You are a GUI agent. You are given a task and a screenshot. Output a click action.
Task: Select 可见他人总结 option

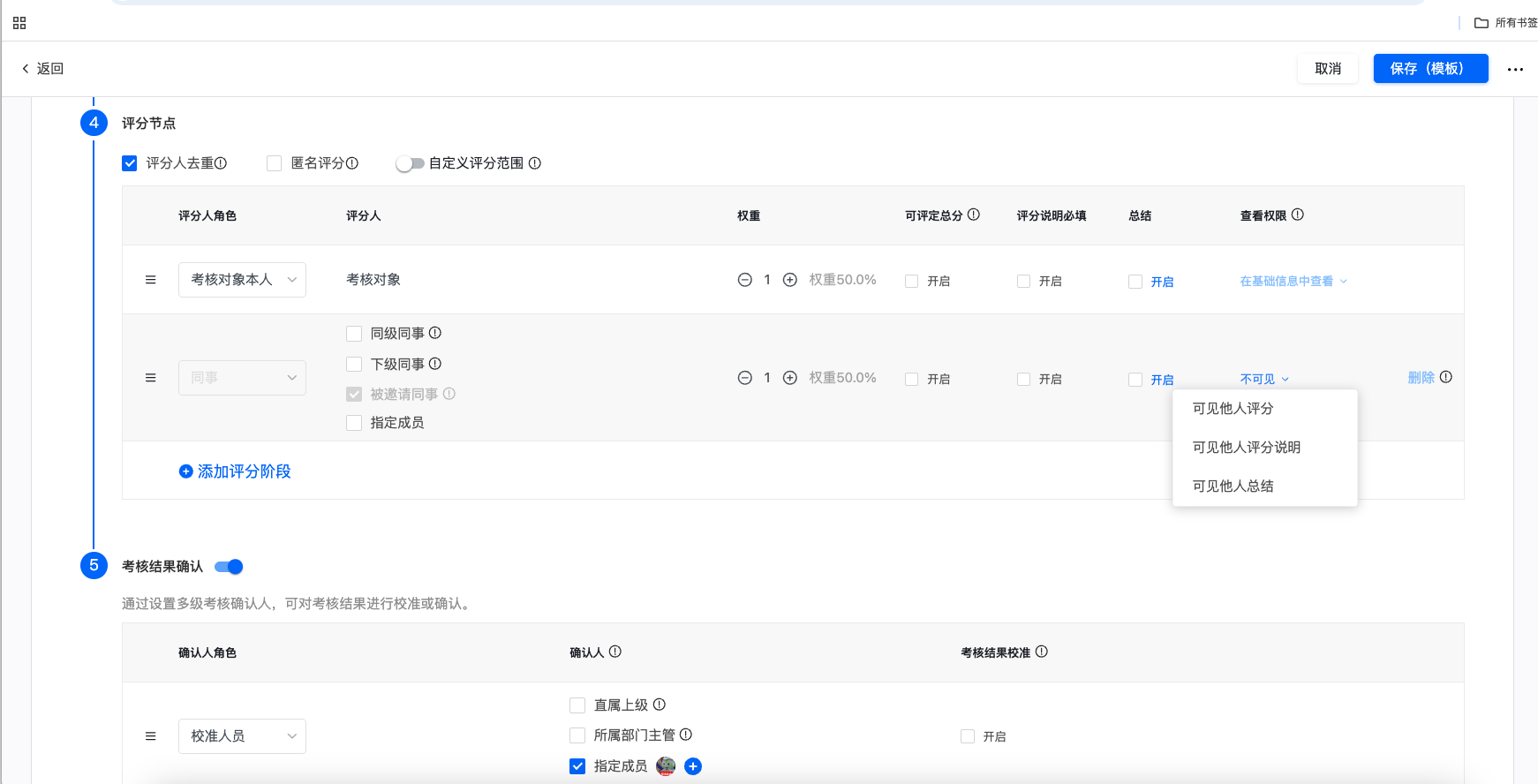coord(1264,486)
